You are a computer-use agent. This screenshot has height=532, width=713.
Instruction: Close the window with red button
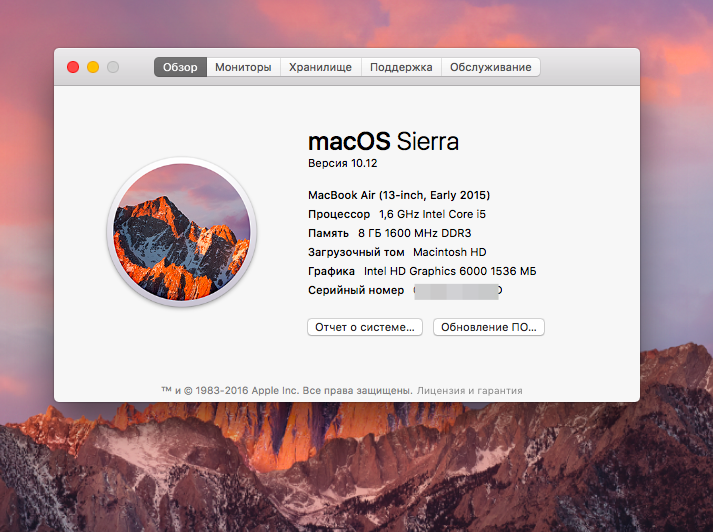(x=73, y=67)
